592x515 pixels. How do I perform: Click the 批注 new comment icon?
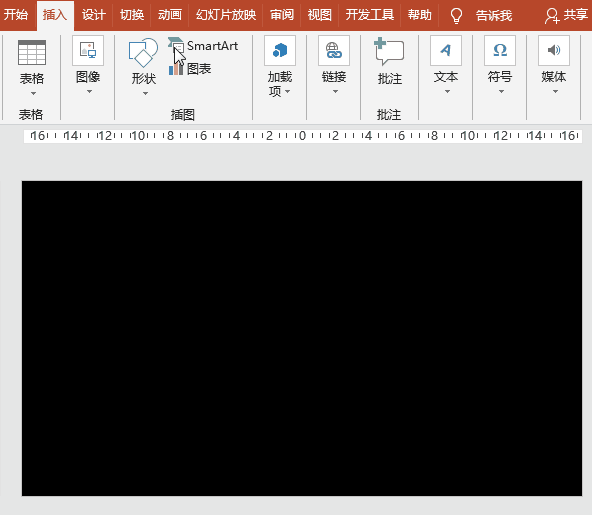[x=389, y=51]
